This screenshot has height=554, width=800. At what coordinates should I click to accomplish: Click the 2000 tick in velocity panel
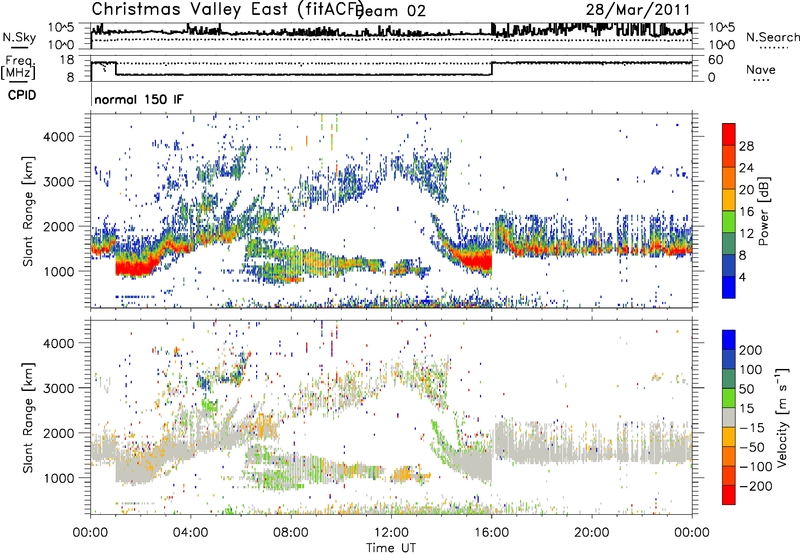pos(59,433)
